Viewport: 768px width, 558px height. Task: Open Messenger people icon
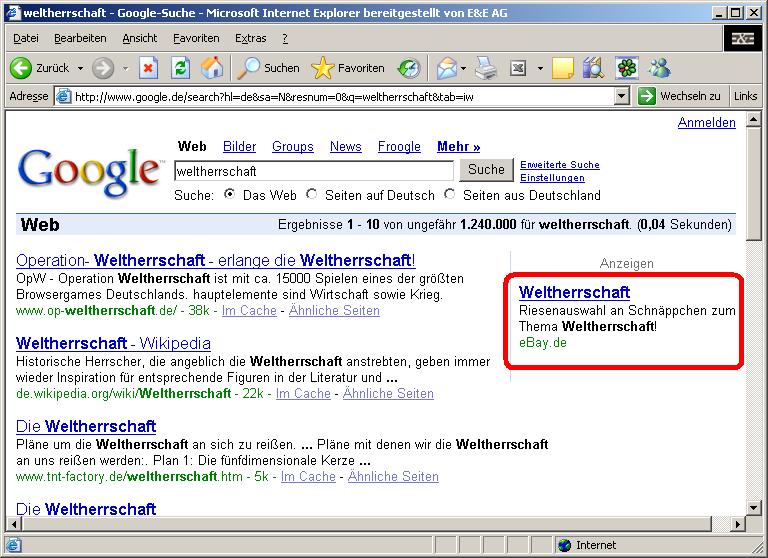pos(659,68)
